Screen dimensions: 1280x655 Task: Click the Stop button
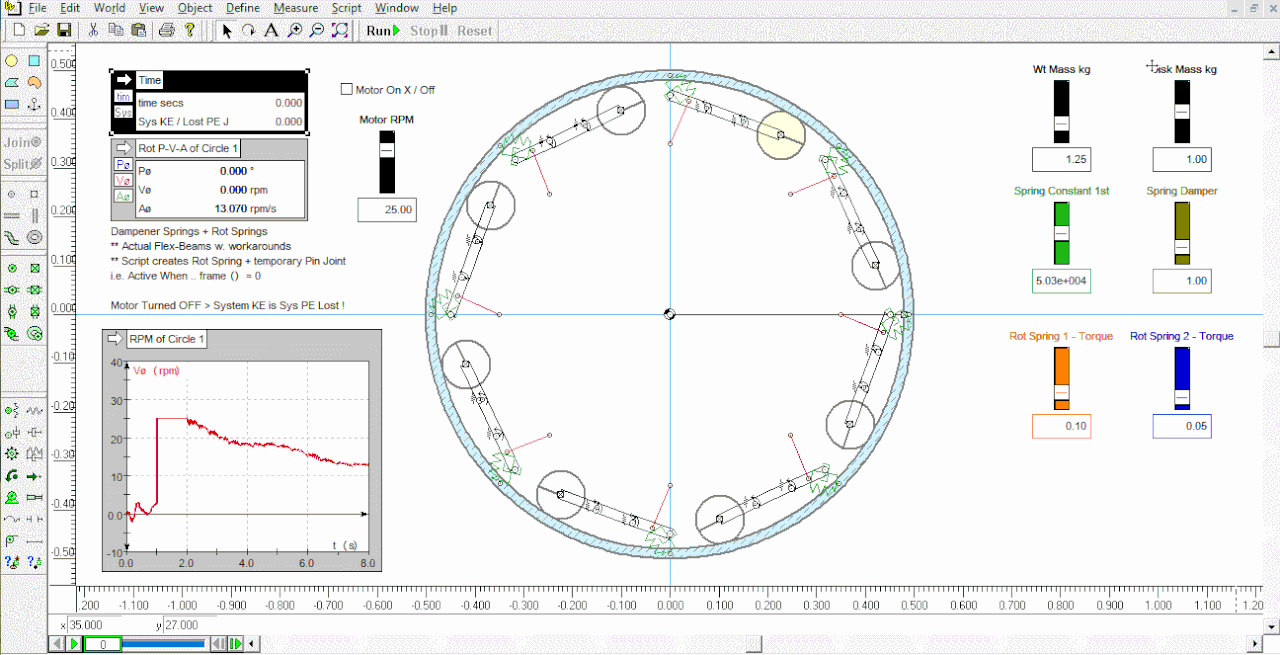[x=428, y=31]
